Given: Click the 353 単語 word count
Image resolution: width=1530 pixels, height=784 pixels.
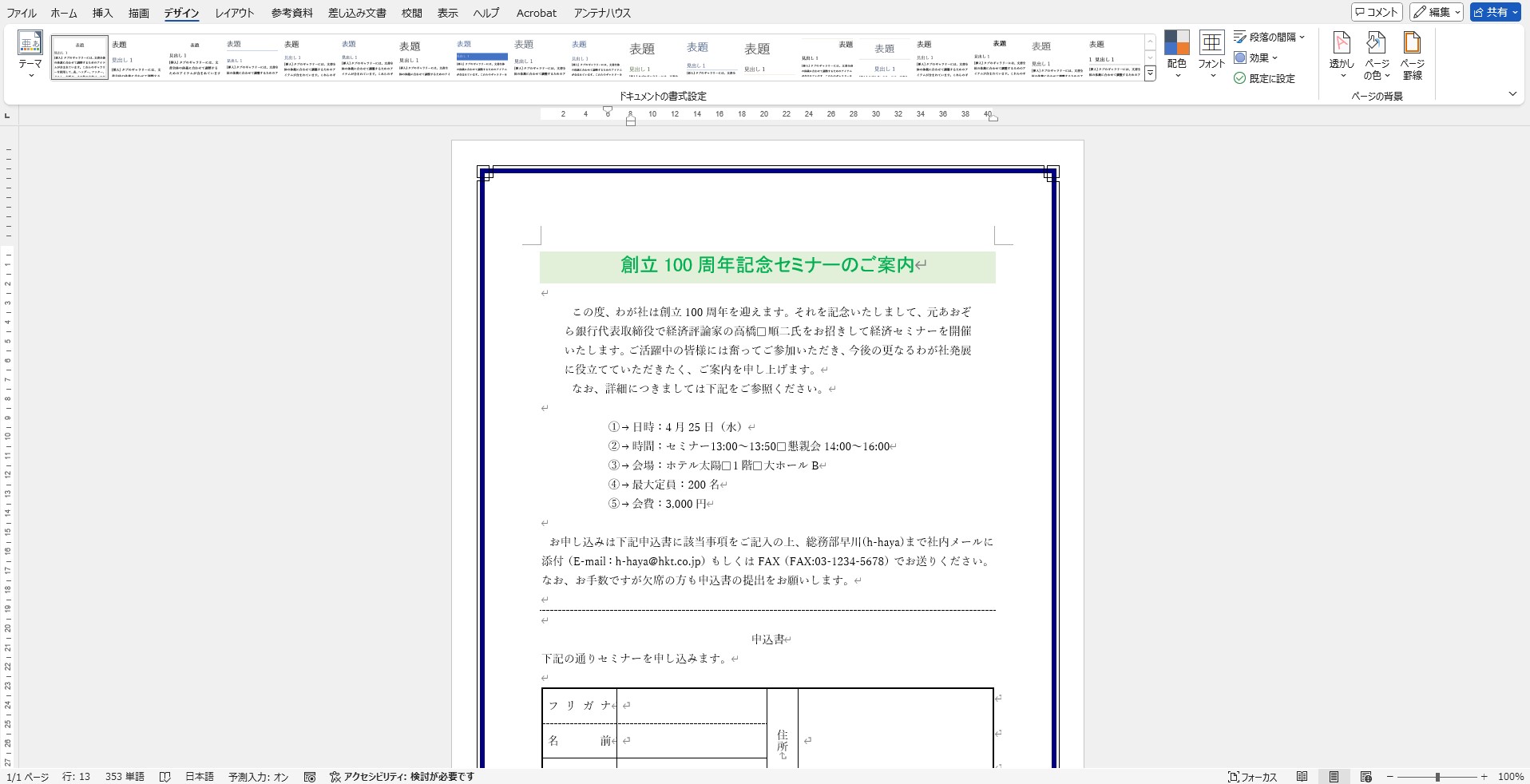Looking at the screenshot, I should point(125,777).
